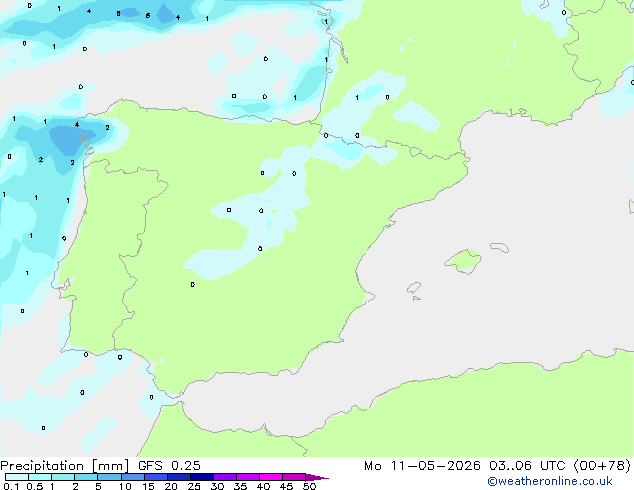
Task: Click the 30–35 mm purple legend swatch
Action: tap(224, 477)
